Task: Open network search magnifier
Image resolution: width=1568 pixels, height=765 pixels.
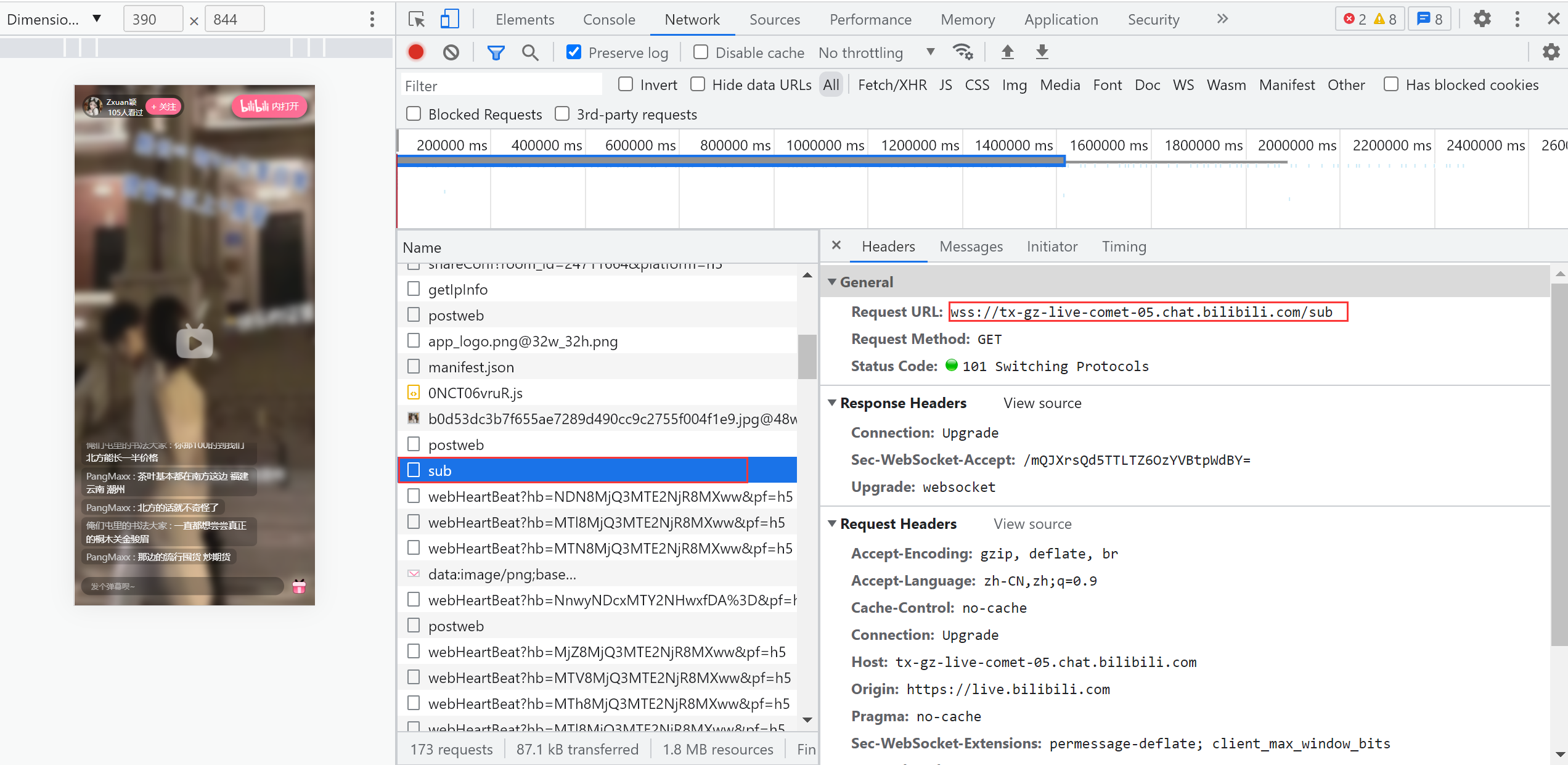Action: (529, 52)
